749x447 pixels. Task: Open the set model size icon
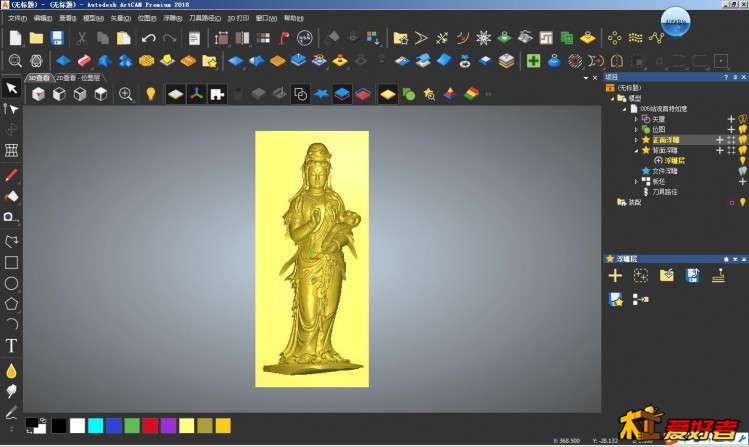pos(221,38)
